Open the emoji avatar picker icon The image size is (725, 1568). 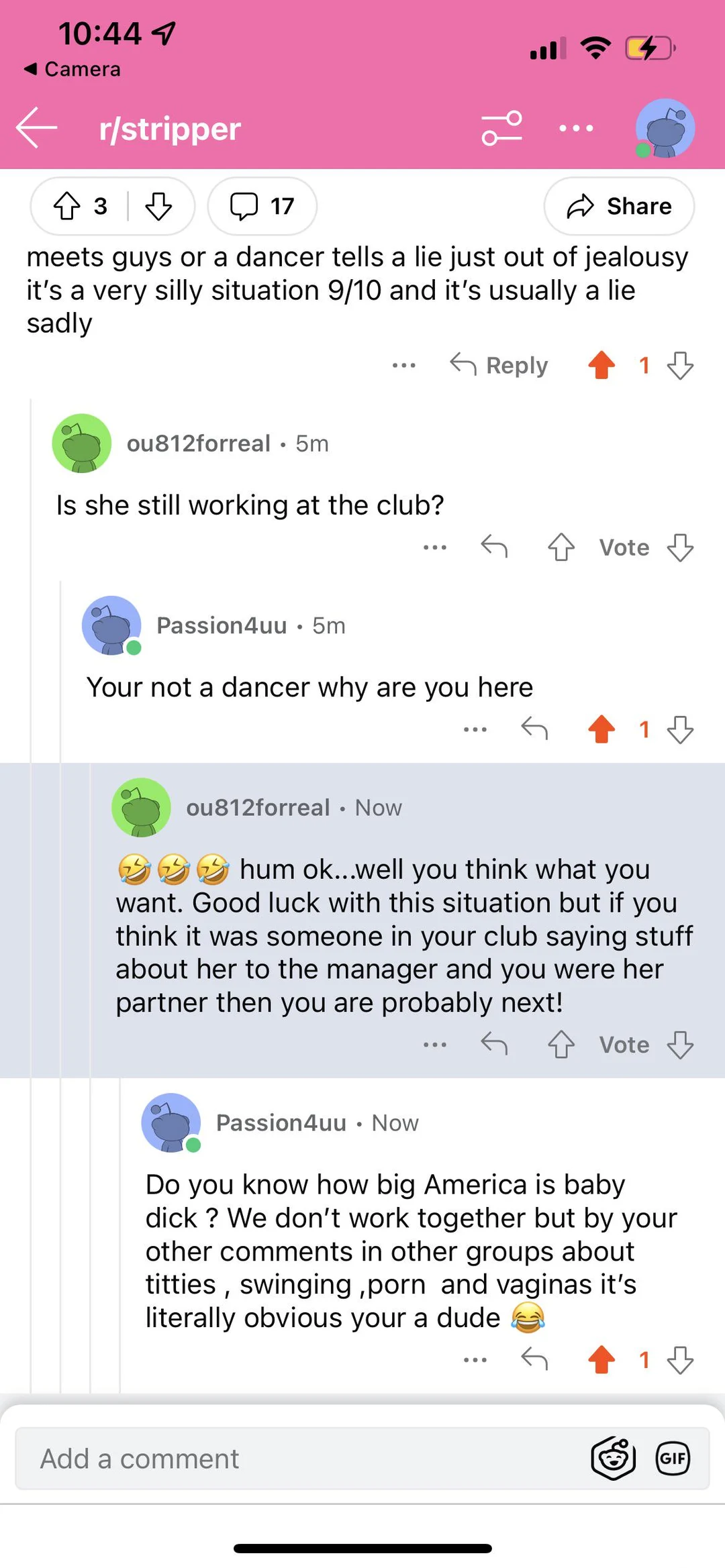(613, 1458)
